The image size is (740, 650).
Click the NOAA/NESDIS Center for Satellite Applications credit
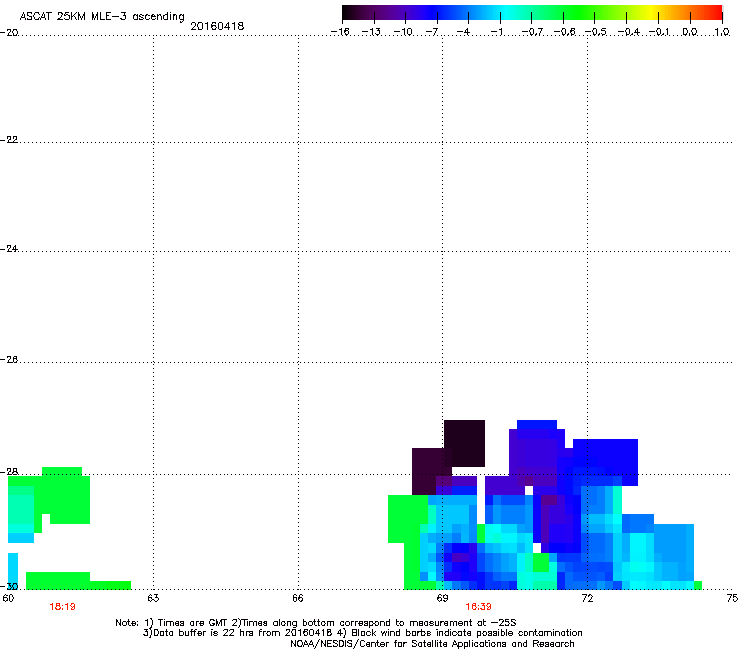[x=432, y=644]
